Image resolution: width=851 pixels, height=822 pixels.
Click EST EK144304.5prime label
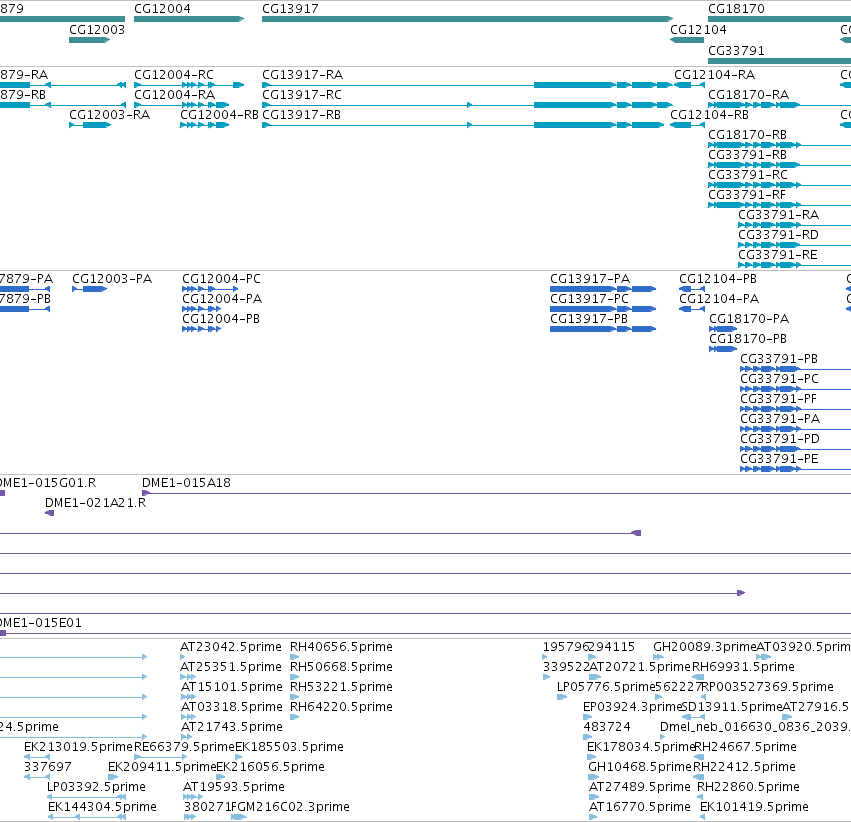point(102,807)
